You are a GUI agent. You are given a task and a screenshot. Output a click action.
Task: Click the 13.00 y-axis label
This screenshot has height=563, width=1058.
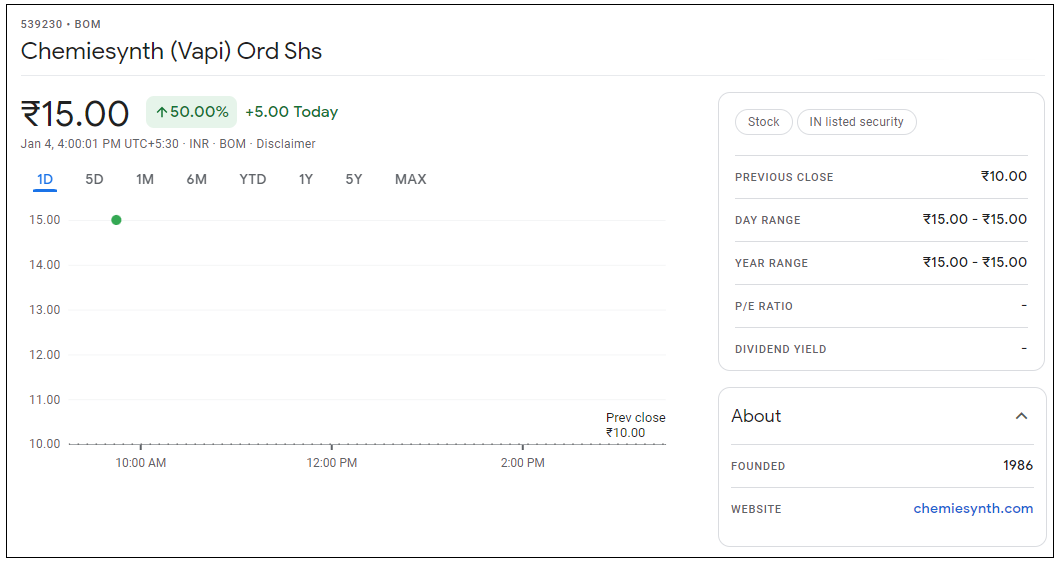point(45,310)
